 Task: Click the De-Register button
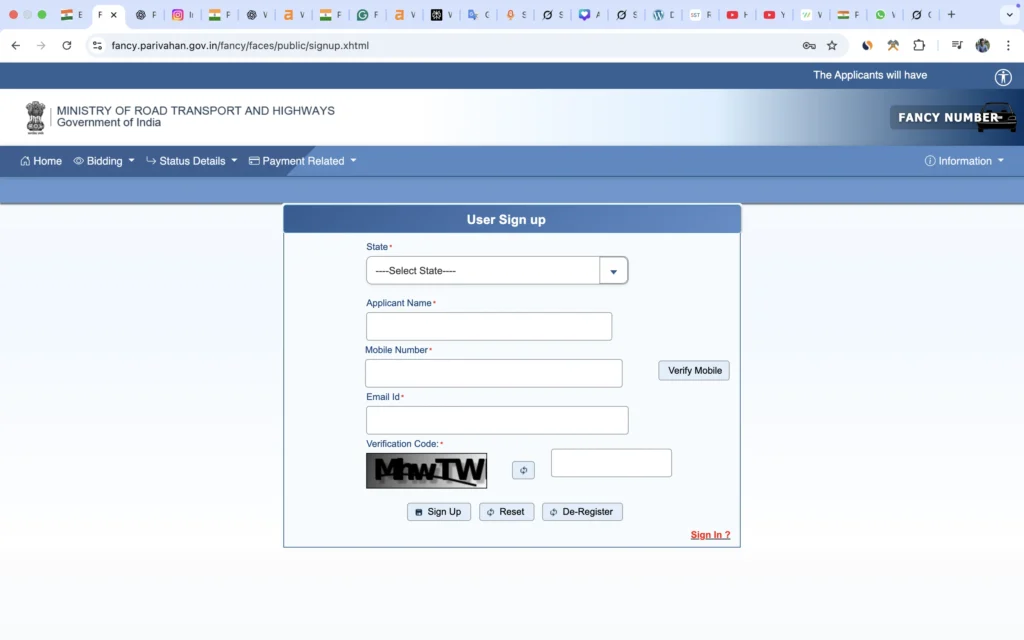click(582, 511)
